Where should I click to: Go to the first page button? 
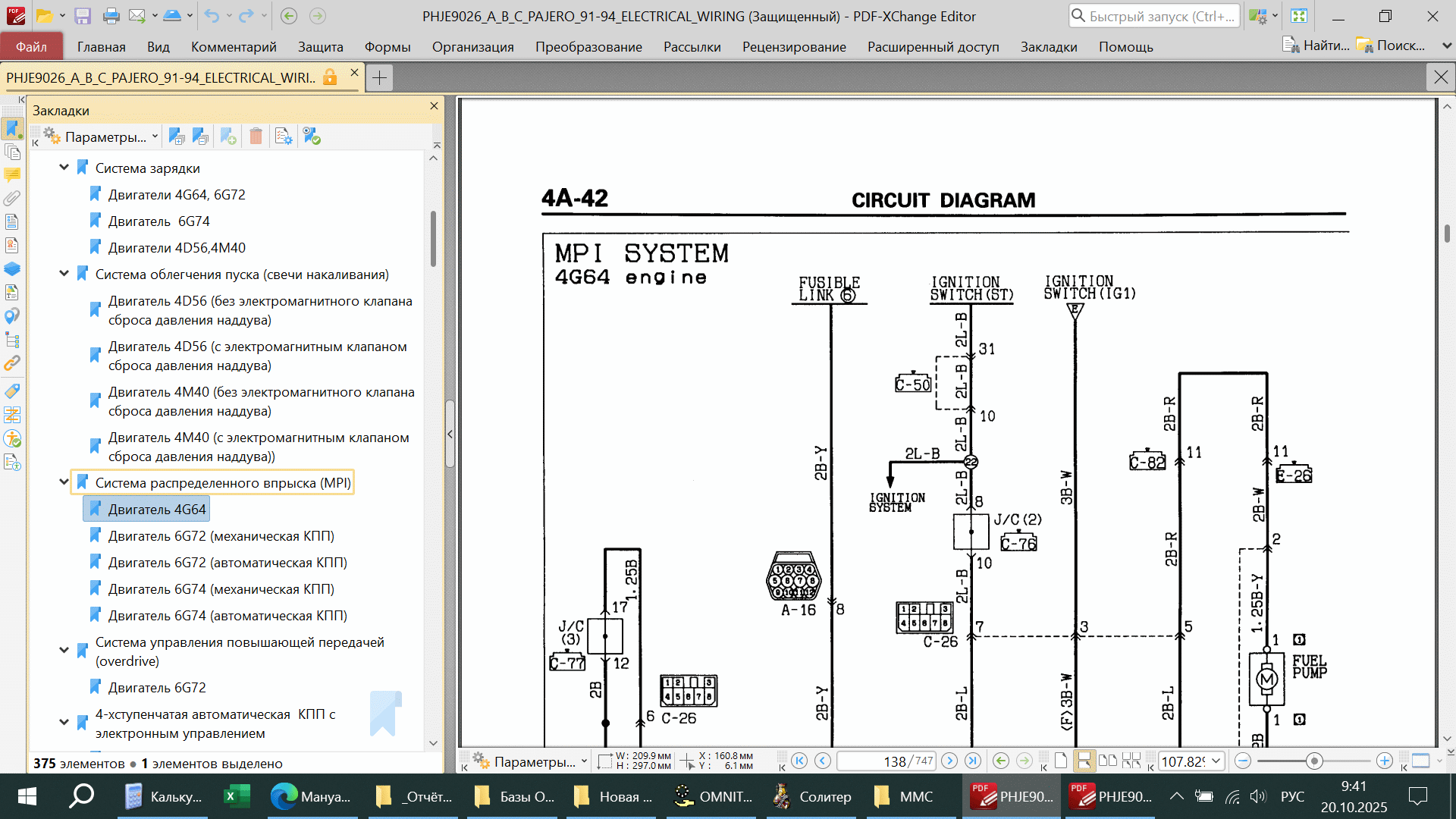pos(799,761)
